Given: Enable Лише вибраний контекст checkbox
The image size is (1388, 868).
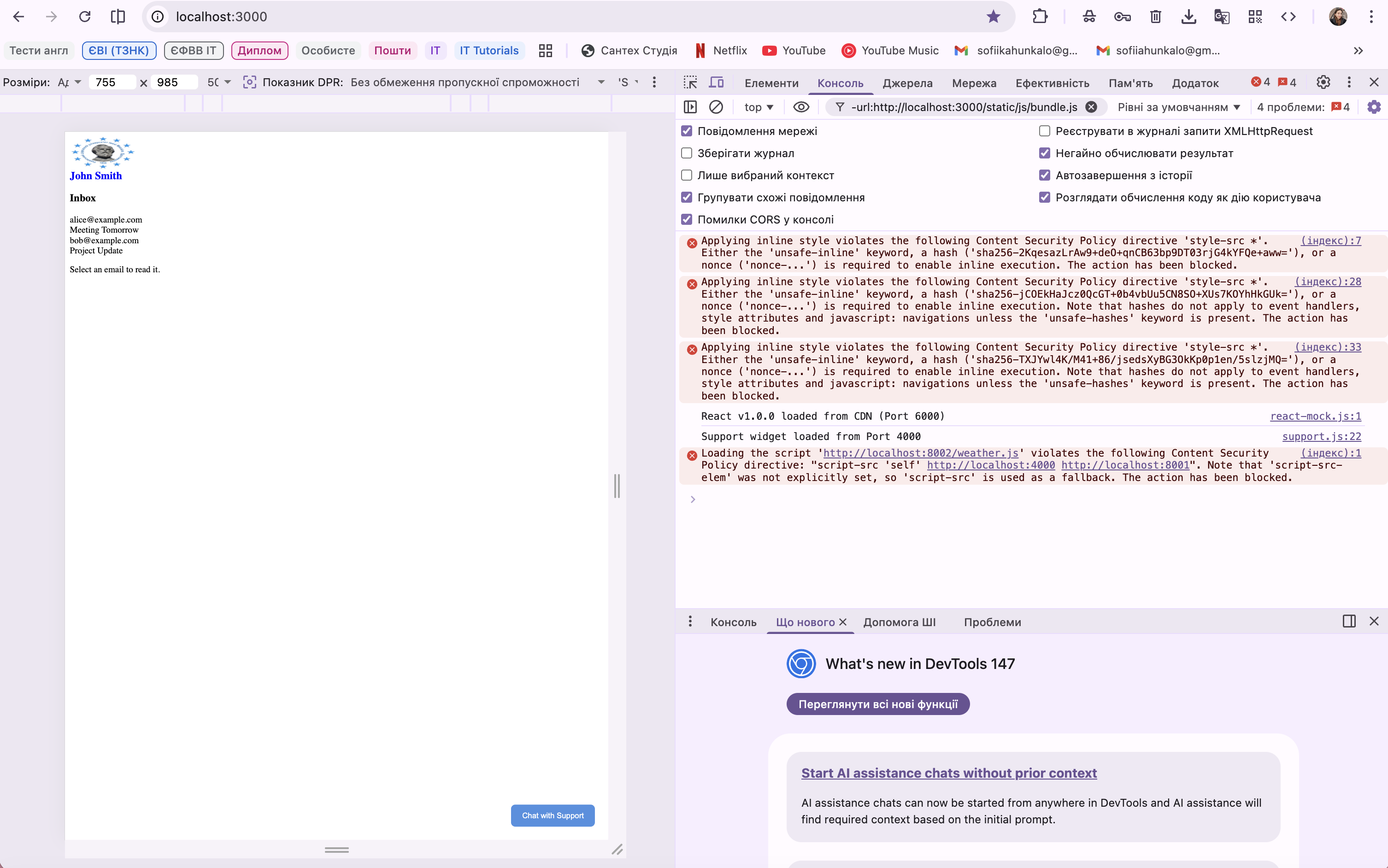Looking at the screenshot, I should [687, 175].
